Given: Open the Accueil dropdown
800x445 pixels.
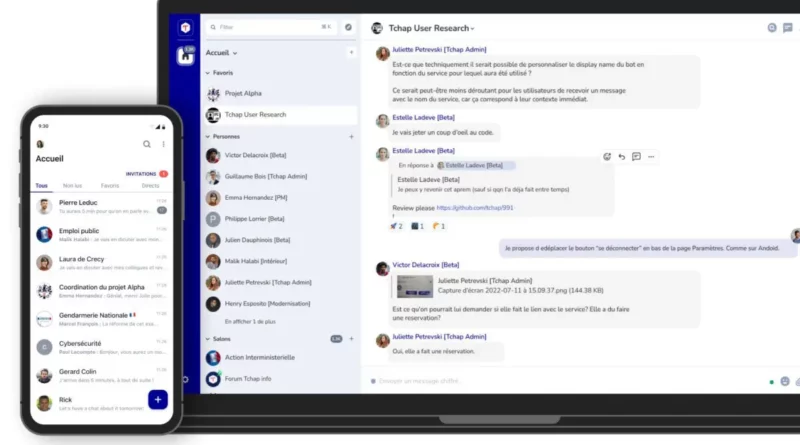Looking at the screenshot, I should click(x=221, y=53).
